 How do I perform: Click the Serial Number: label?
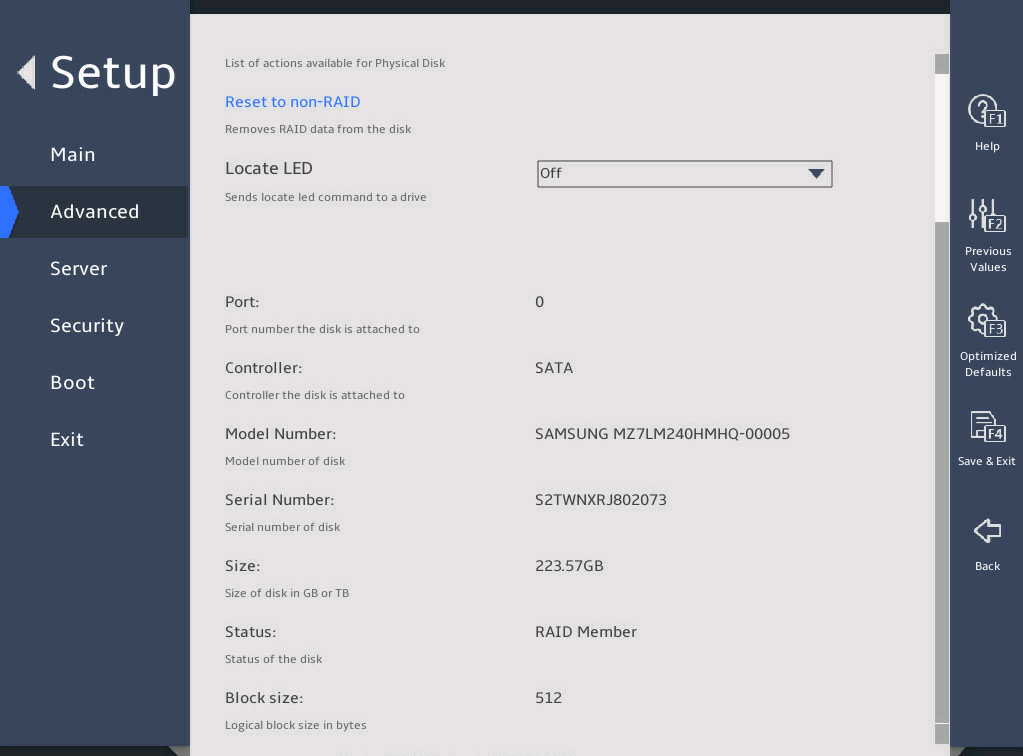[x=279, y=500]
